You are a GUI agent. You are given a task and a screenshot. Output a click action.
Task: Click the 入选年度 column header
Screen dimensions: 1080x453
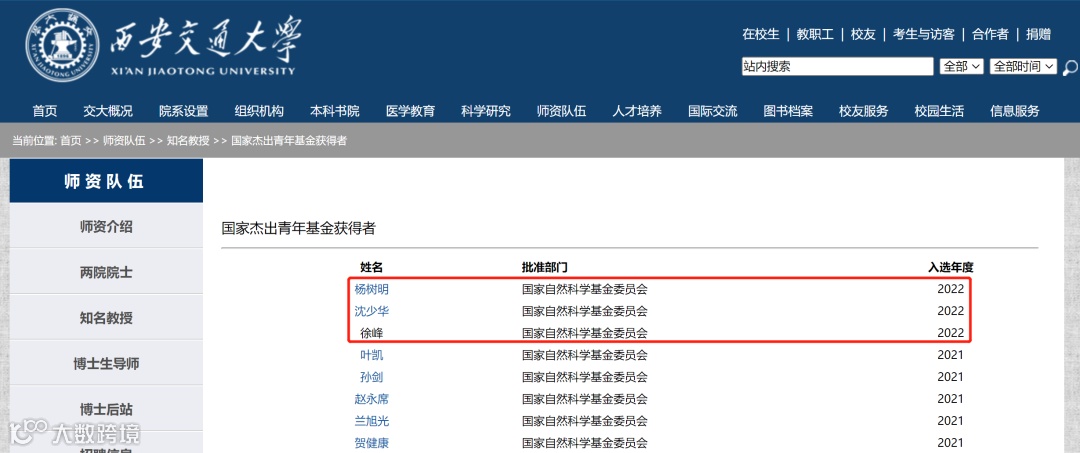[951, 267]
